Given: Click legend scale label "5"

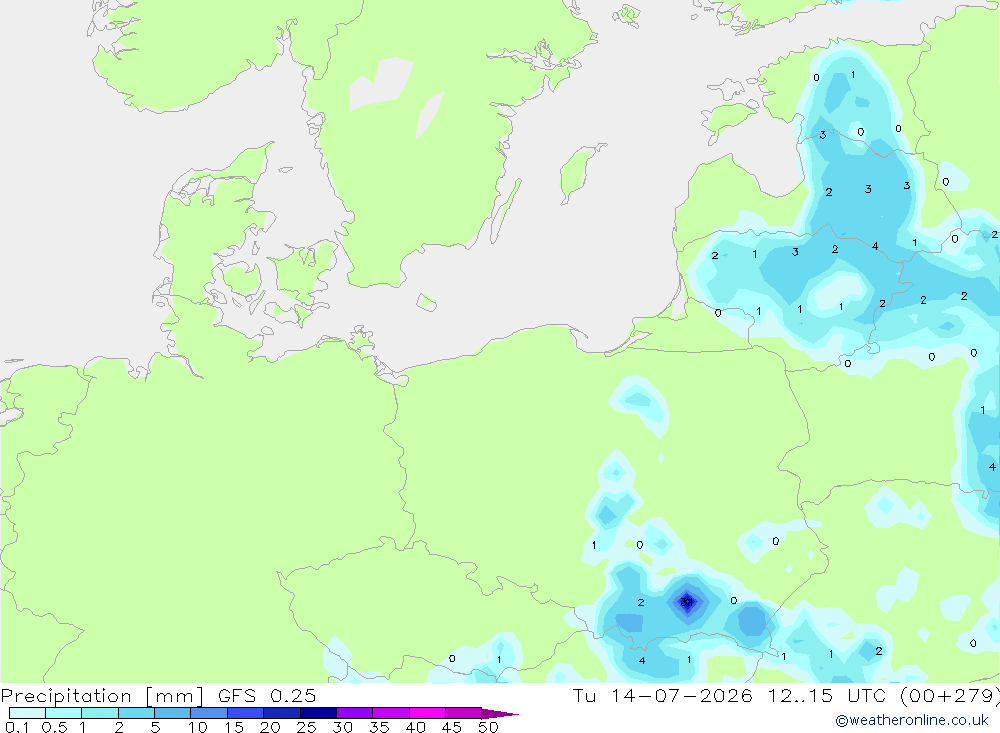Looking at the screenshot, I should click(155, 727).
